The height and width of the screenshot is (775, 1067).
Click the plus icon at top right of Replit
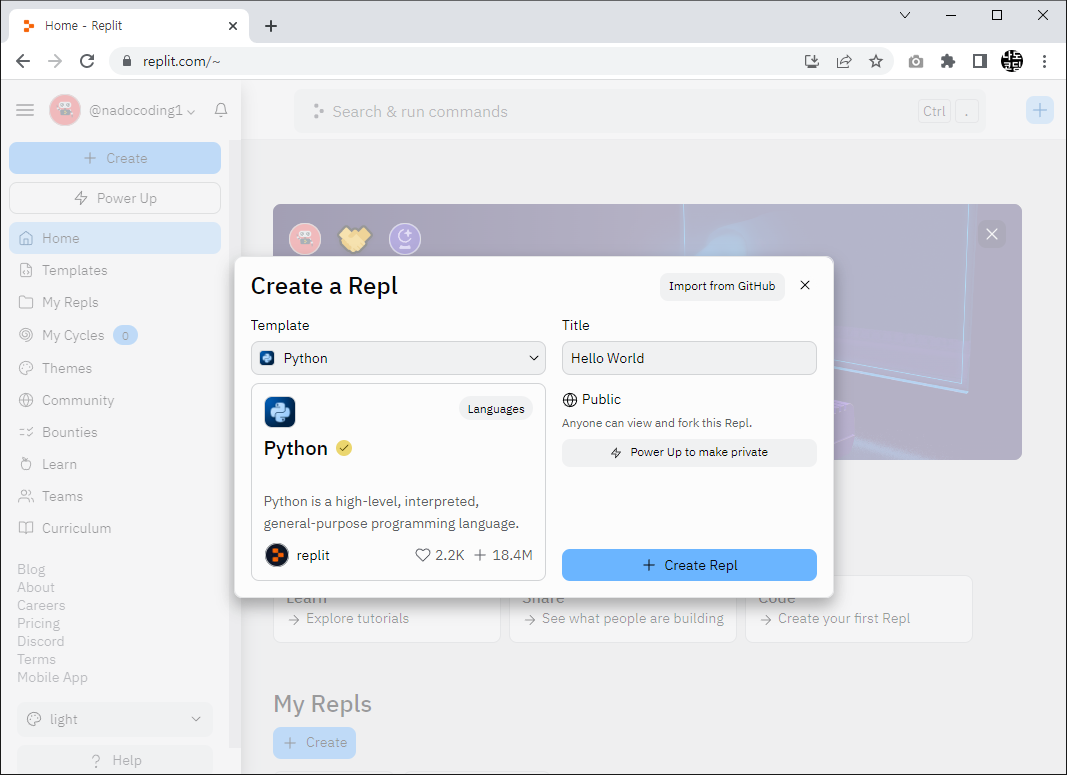click(1040, 110)
